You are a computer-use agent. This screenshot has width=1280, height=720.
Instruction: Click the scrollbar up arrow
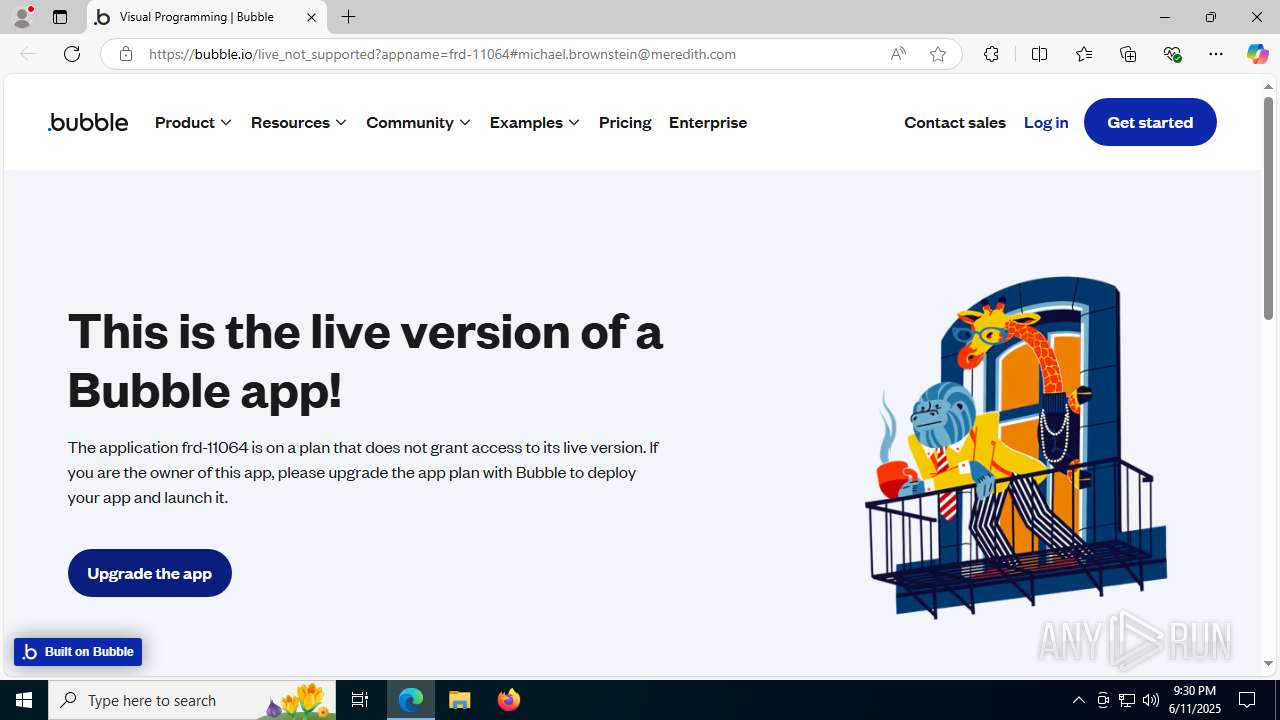1268,86
